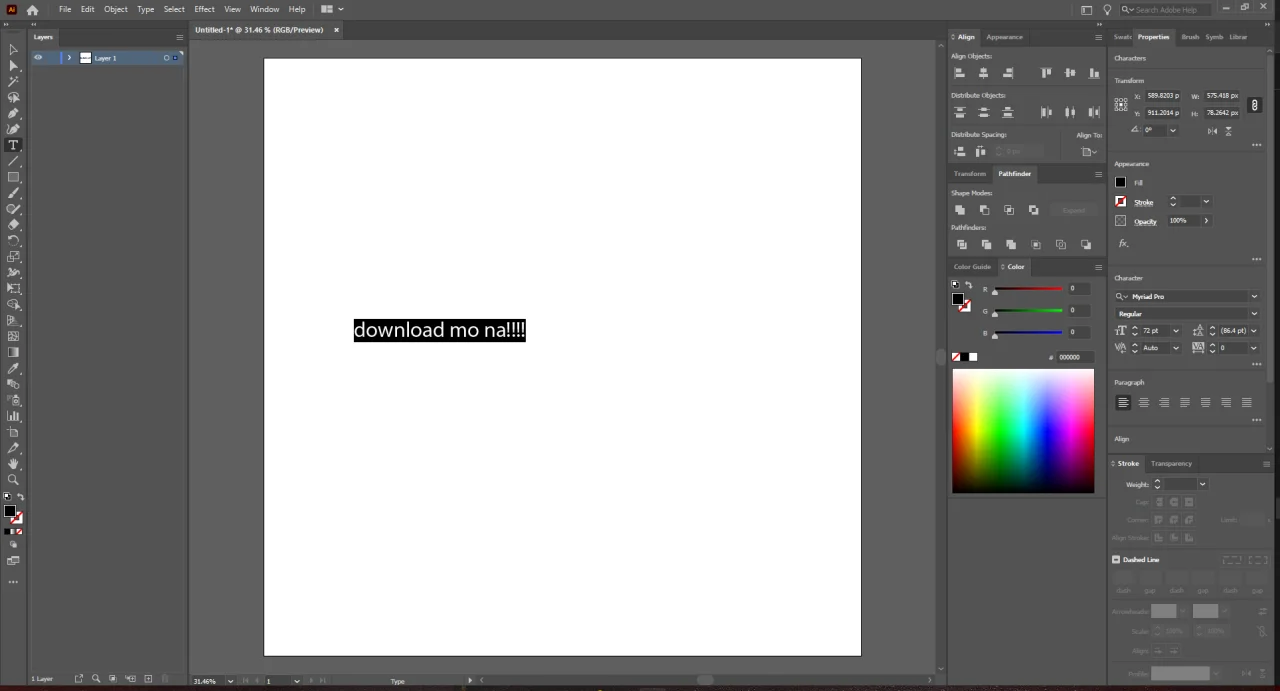This screenshot has width=1280, height=691.
Task: Switch to the Transparency tab
Action: 1171,464
